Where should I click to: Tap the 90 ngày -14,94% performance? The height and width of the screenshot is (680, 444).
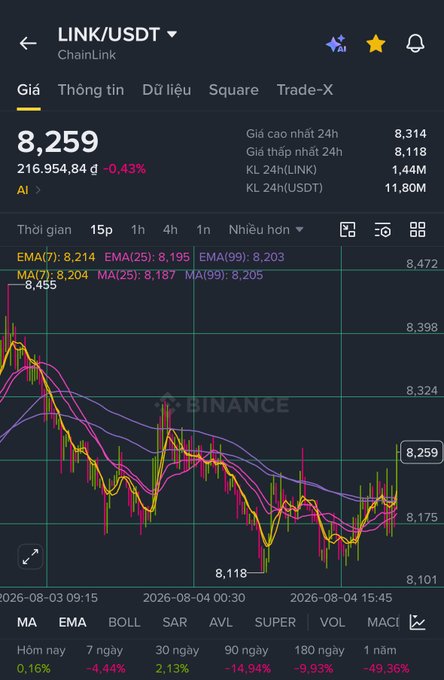pyautogui.click(x=247, y=659)
